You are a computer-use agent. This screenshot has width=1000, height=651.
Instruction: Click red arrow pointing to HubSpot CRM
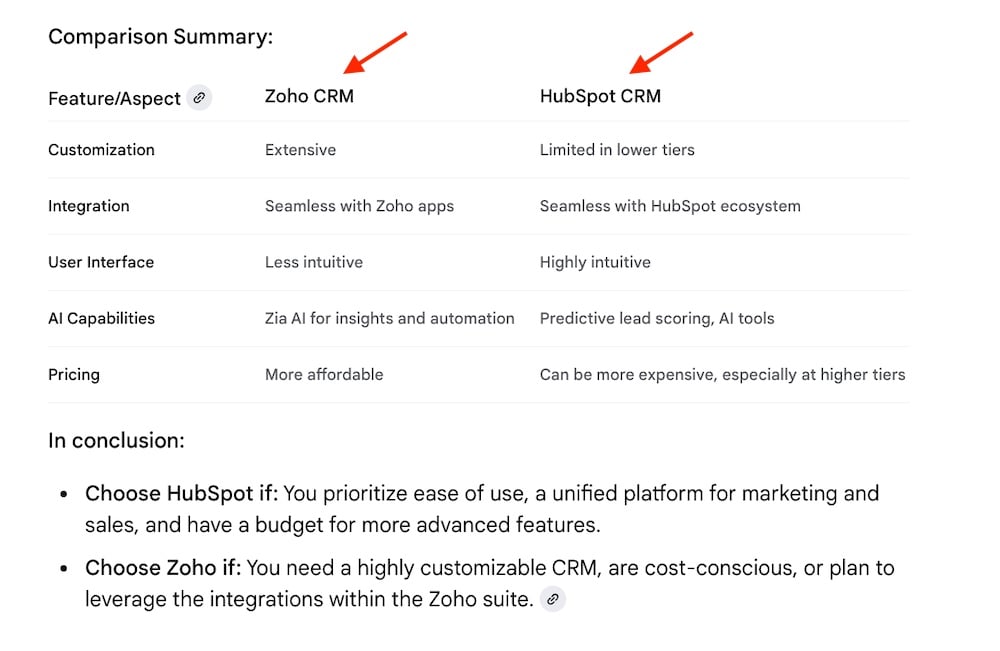click(x=661, y=52)
